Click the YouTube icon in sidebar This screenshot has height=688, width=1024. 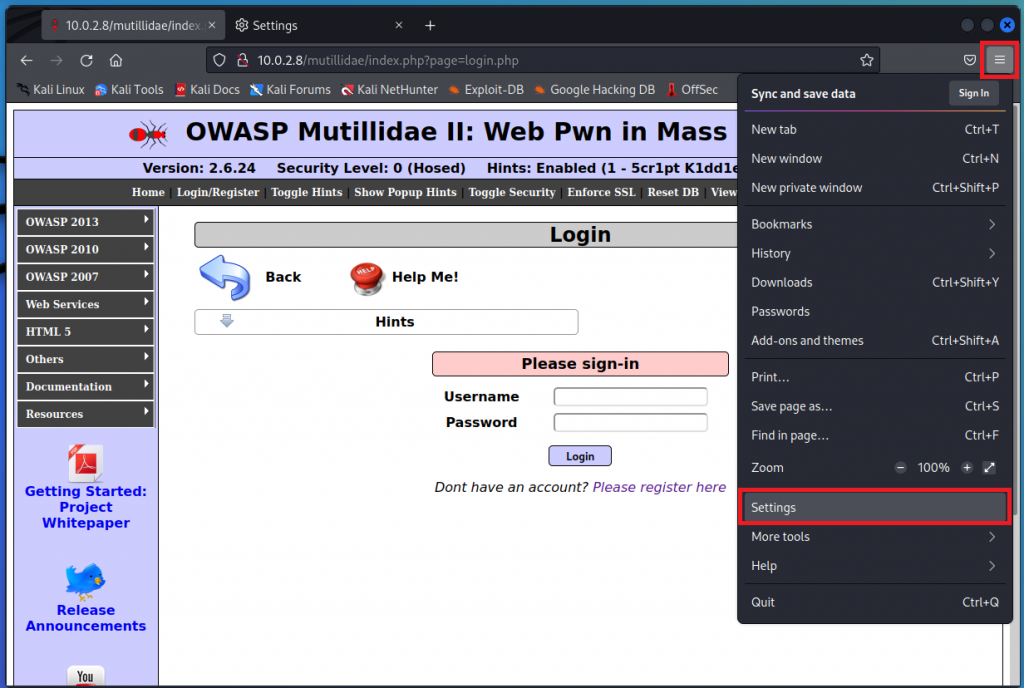(86, 676)
